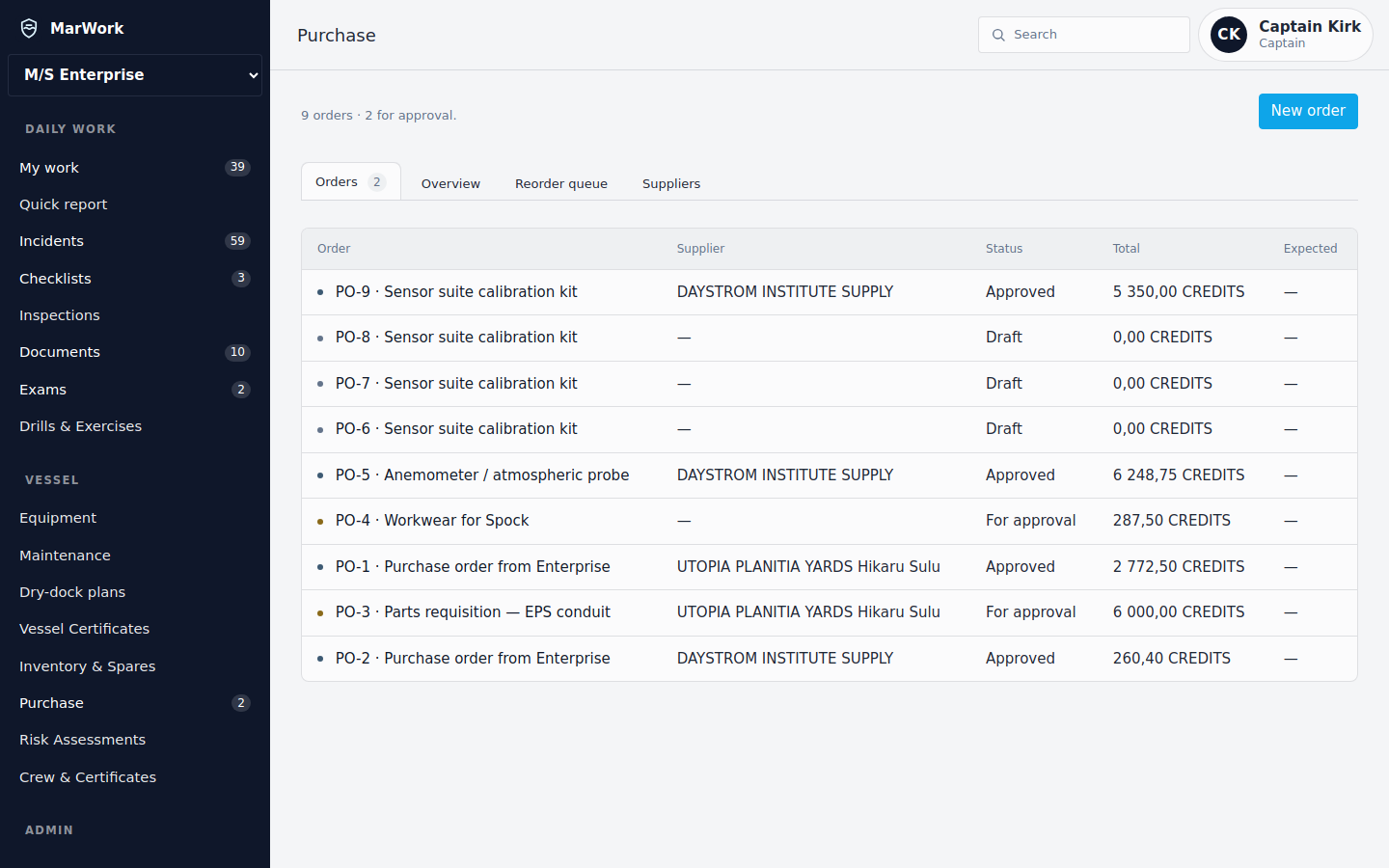The height and width of the screenshot is (868, 1389).
Task: Open Risk Assessments
Action: pyautogui.click(x=135, y=740)
